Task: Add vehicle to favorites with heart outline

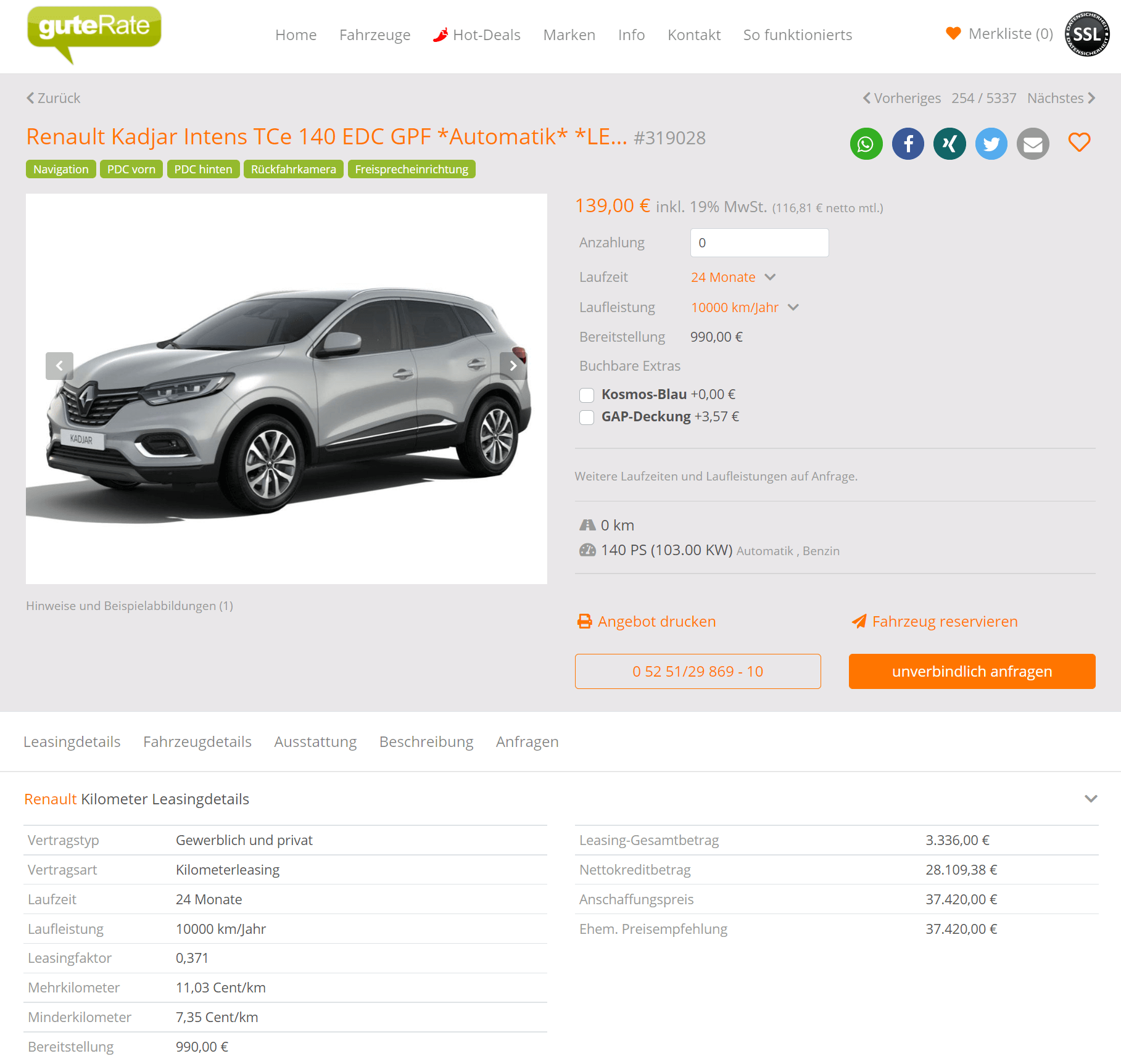Action: (1080, 142)
